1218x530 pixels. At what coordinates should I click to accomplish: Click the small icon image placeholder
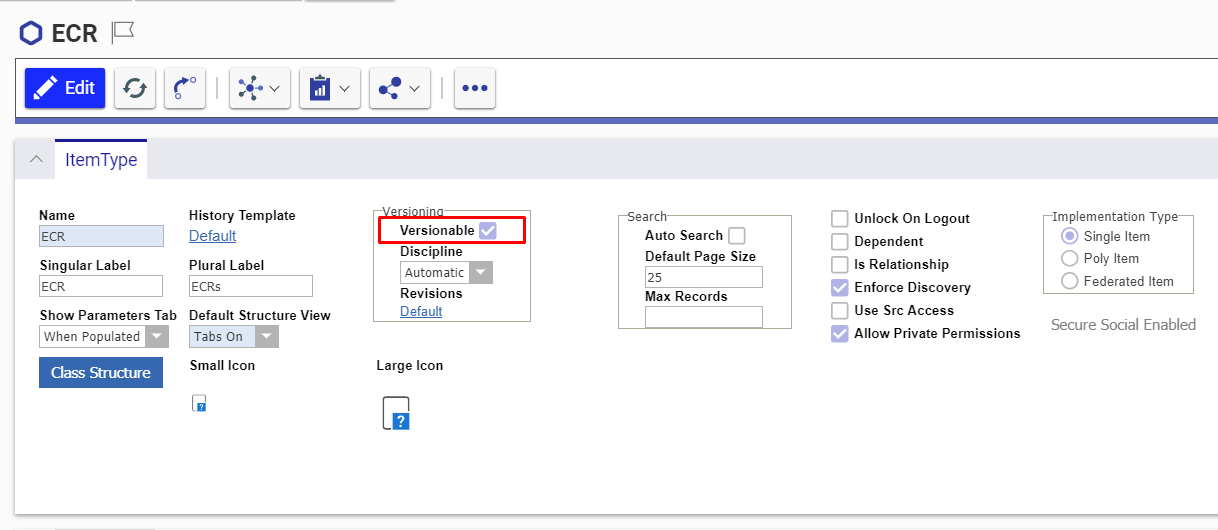199,403
